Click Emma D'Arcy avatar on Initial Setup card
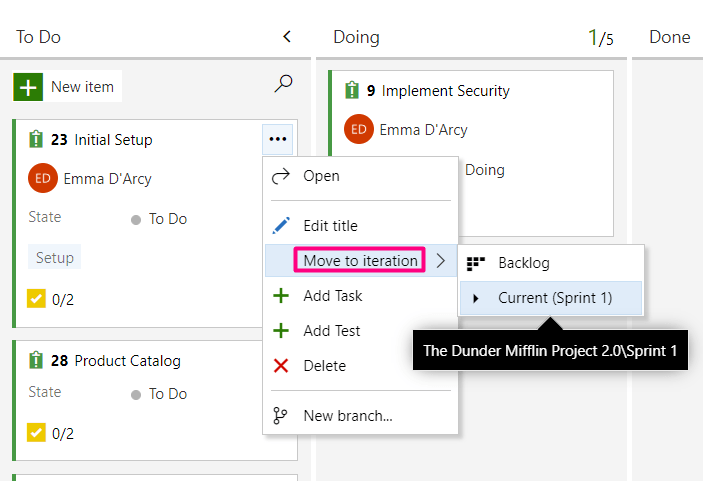 [x=42, y=179]
